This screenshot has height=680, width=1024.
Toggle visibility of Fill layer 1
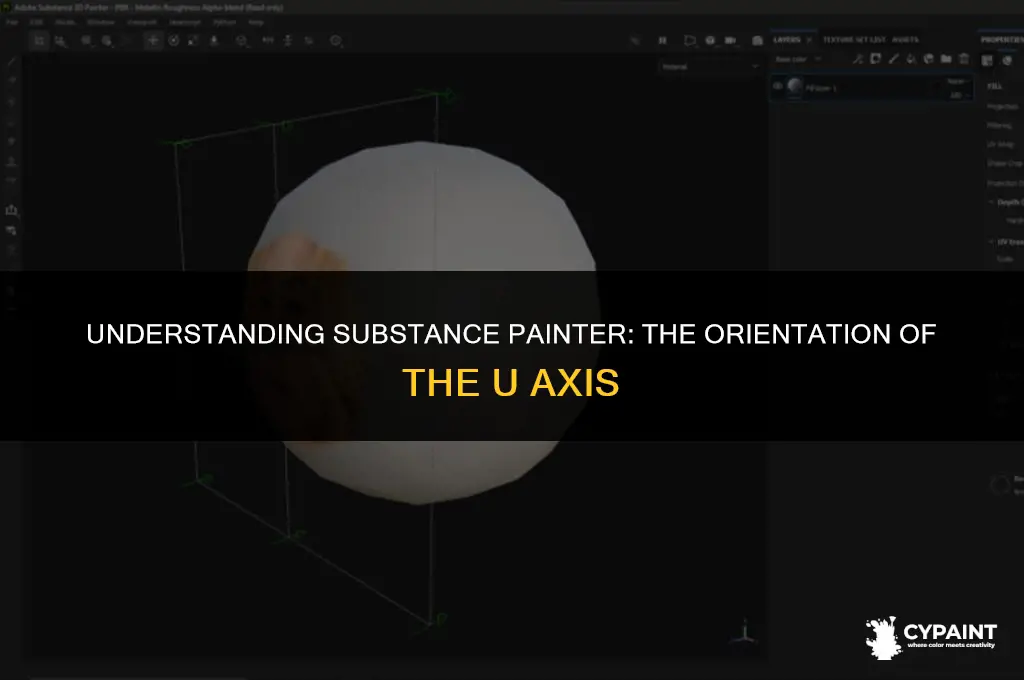[778, 86]
